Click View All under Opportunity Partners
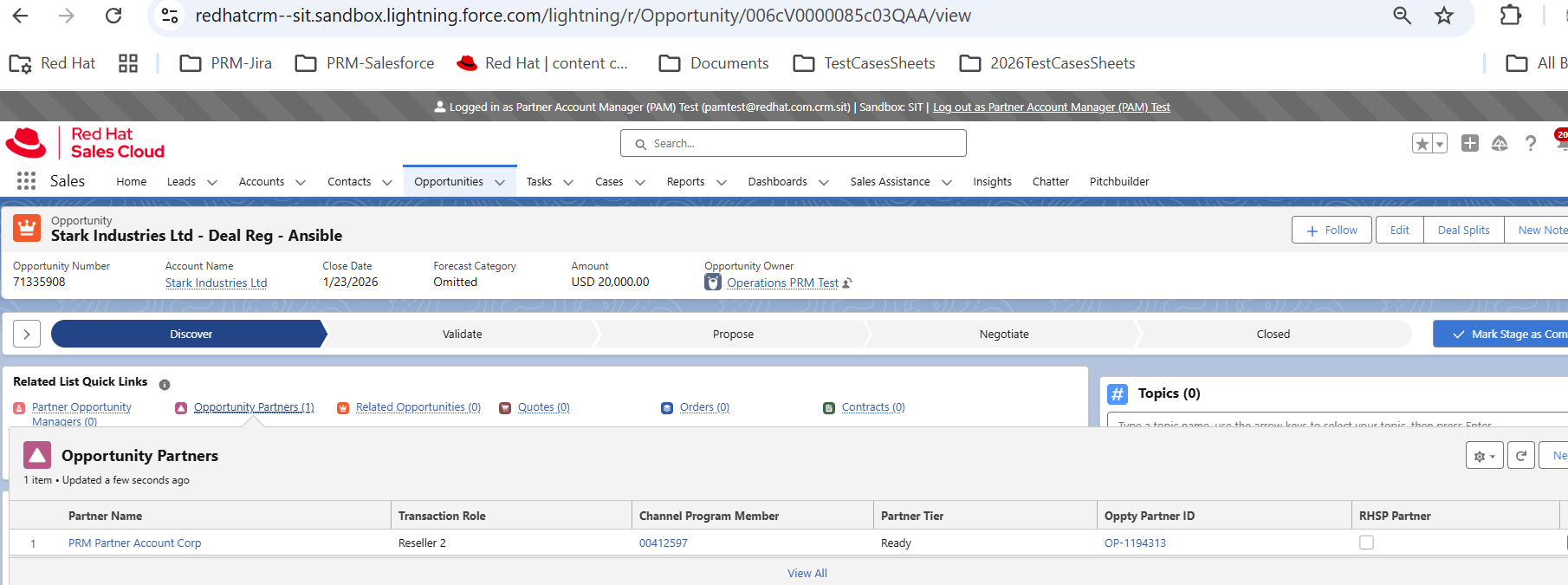1568x585 pixels. pyautogui.click(x=807, y=573)
